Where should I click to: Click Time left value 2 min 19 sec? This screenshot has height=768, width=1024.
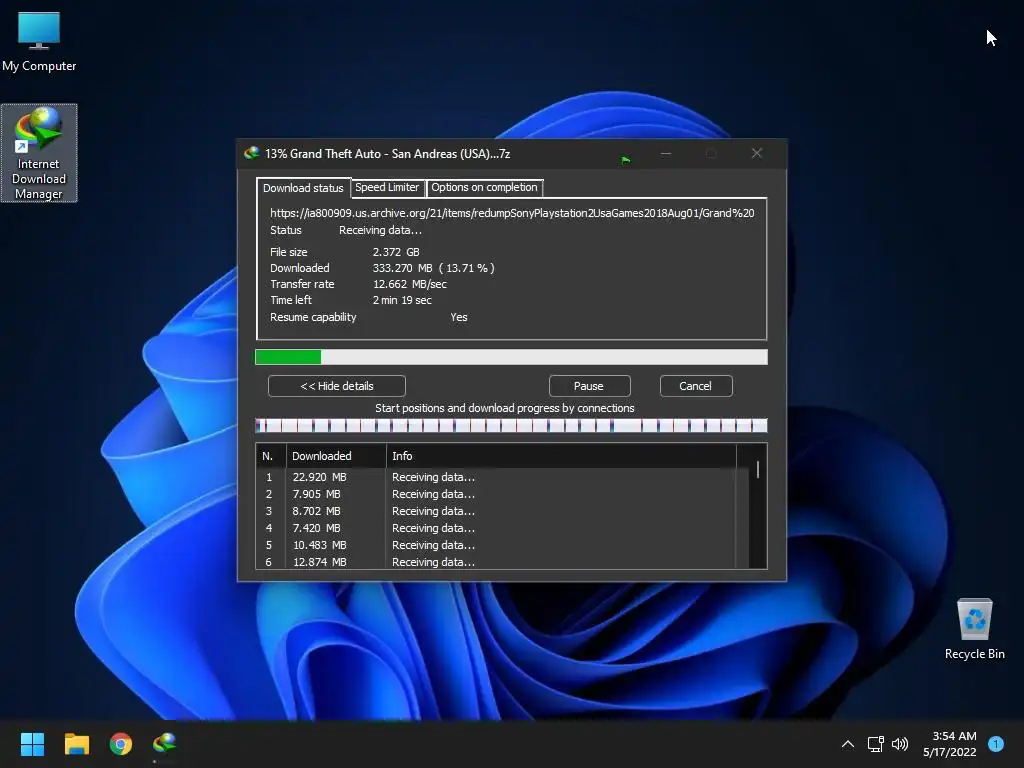[x=402, y=300]
